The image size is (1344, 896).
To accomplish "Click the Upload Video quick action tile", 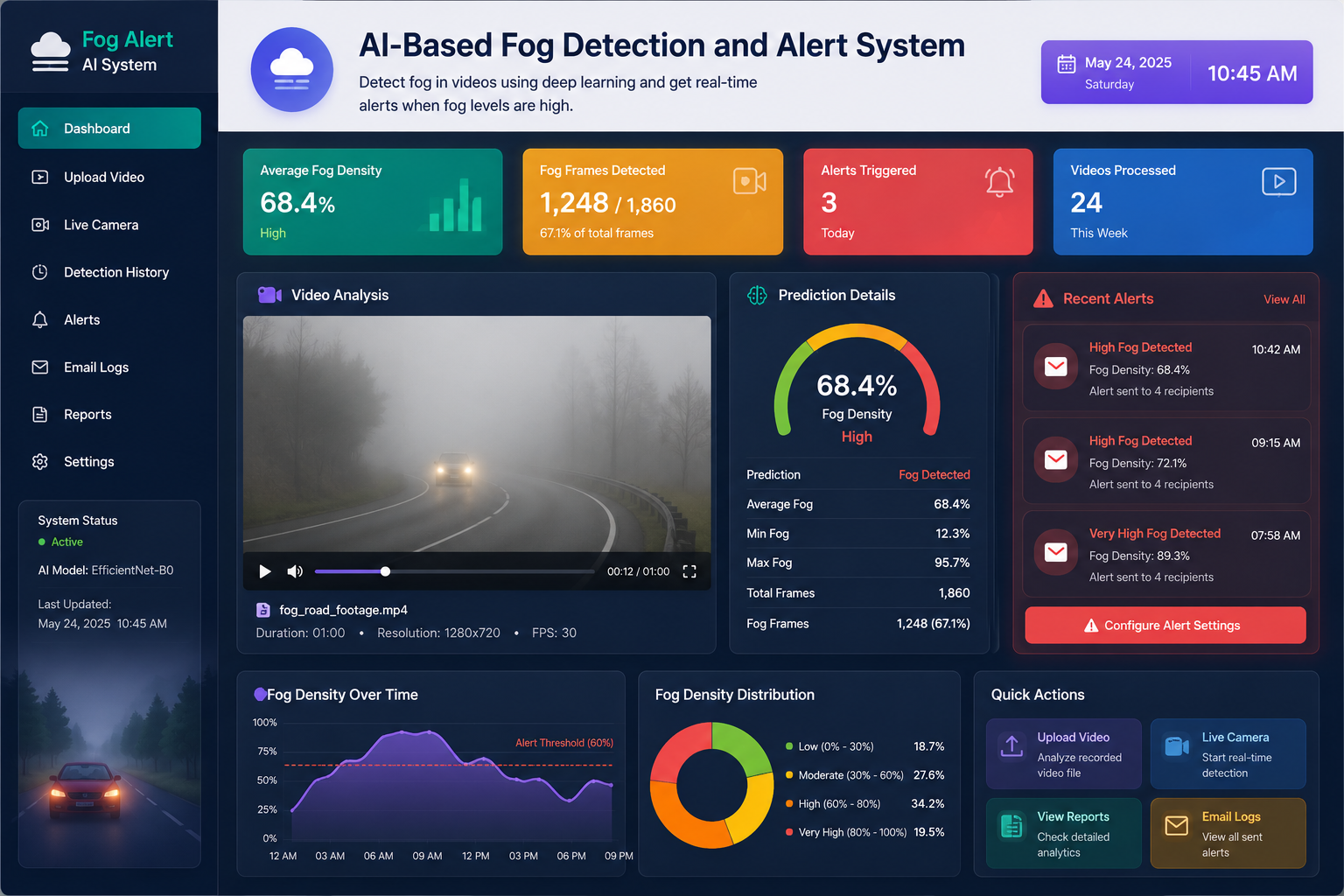I will tap(1063, 754).
